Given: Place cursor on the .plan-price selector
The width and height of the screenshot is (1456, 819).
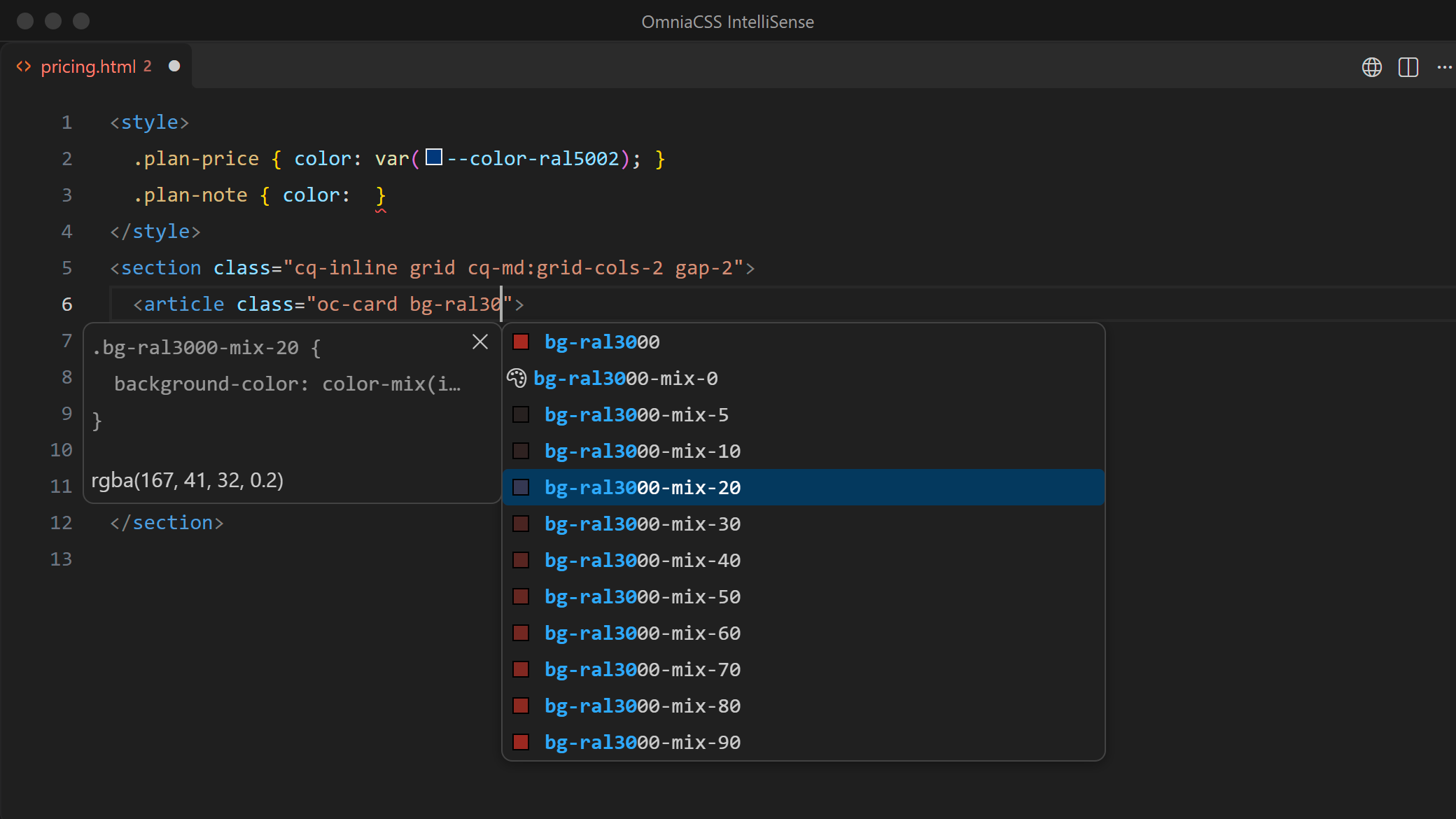Looking at the screenshot, I should (x=196, y=159).
